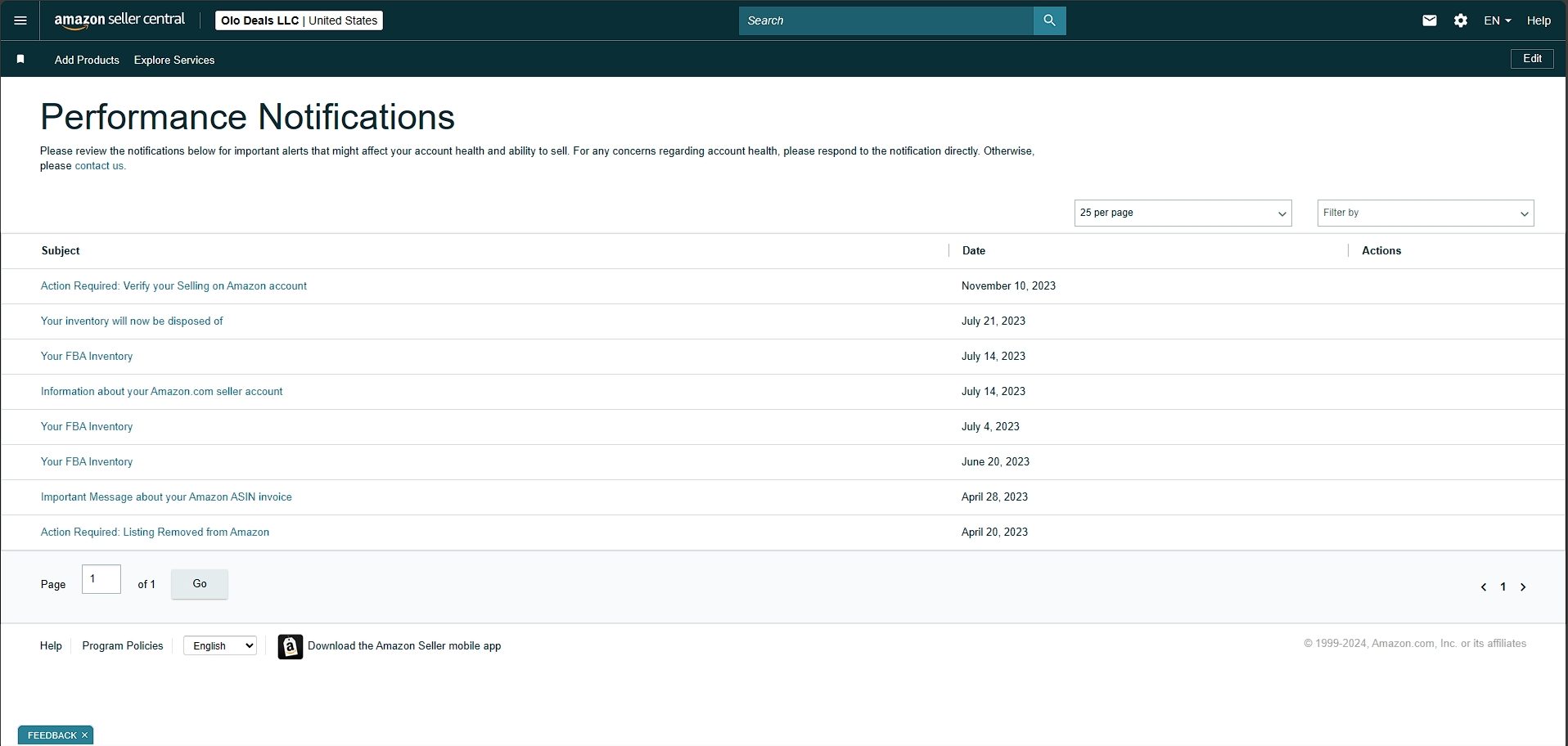Open the hamburger navigation menu
This screenshot has width=1568, height=746.
tap(20, 20)
